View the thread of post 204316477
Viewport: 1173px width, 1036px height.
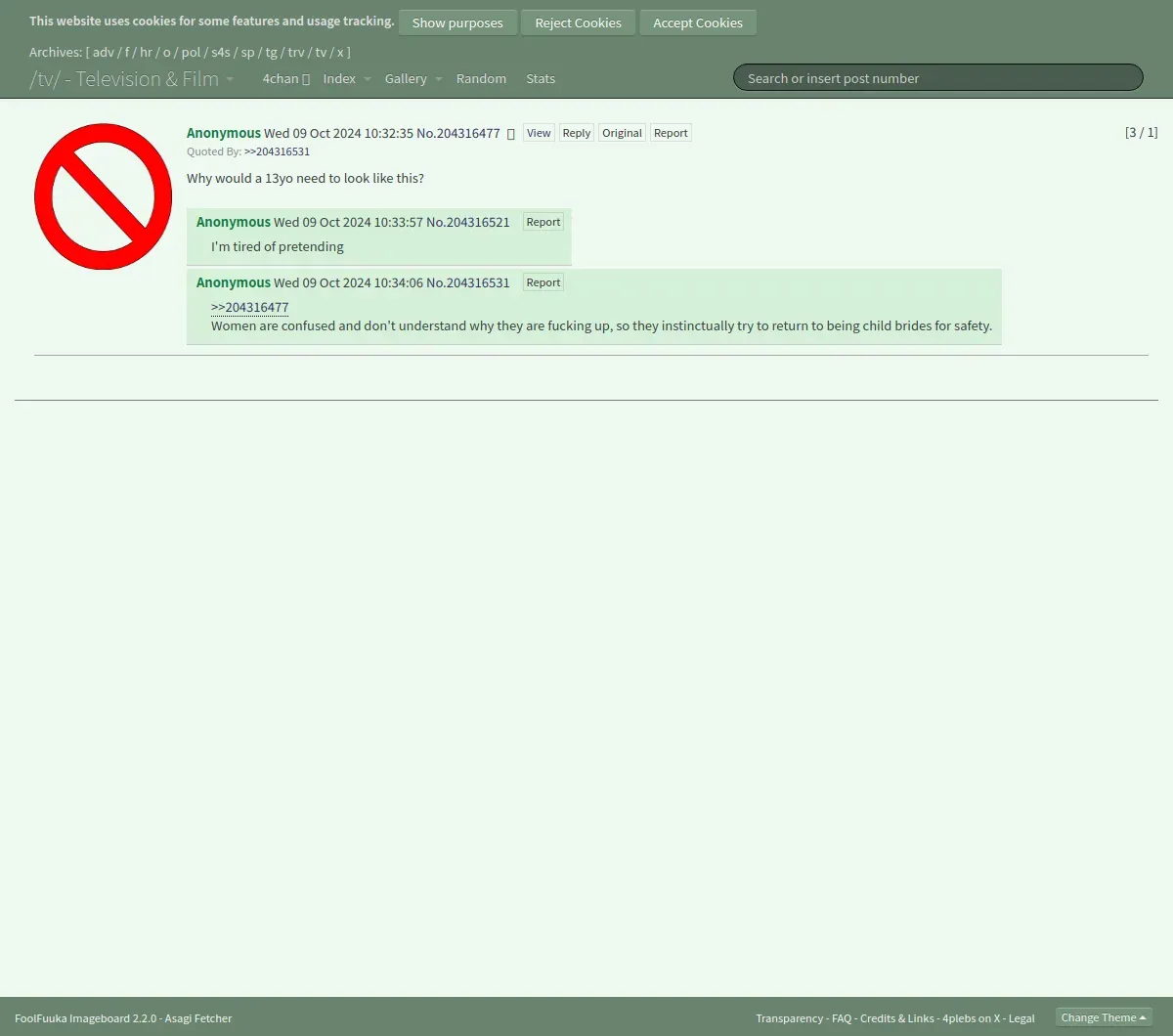pos(539,133)
